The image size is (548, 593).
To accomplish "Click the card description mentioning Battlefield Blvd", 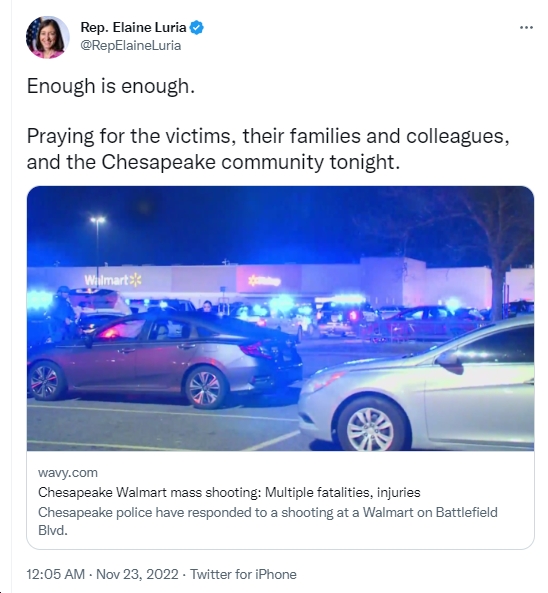I will [268, 521].
